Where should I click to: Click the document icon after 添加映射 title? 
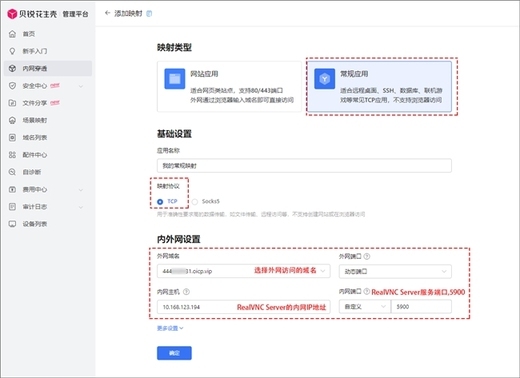coord(149,14)
